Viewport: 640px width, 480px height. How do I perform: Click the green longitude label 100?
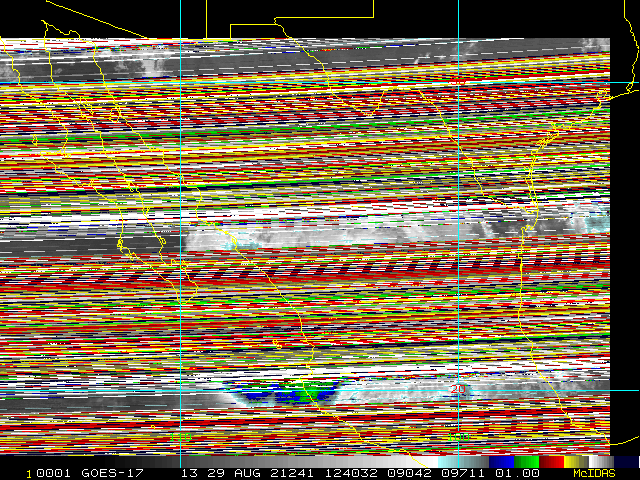coord(458,437)
